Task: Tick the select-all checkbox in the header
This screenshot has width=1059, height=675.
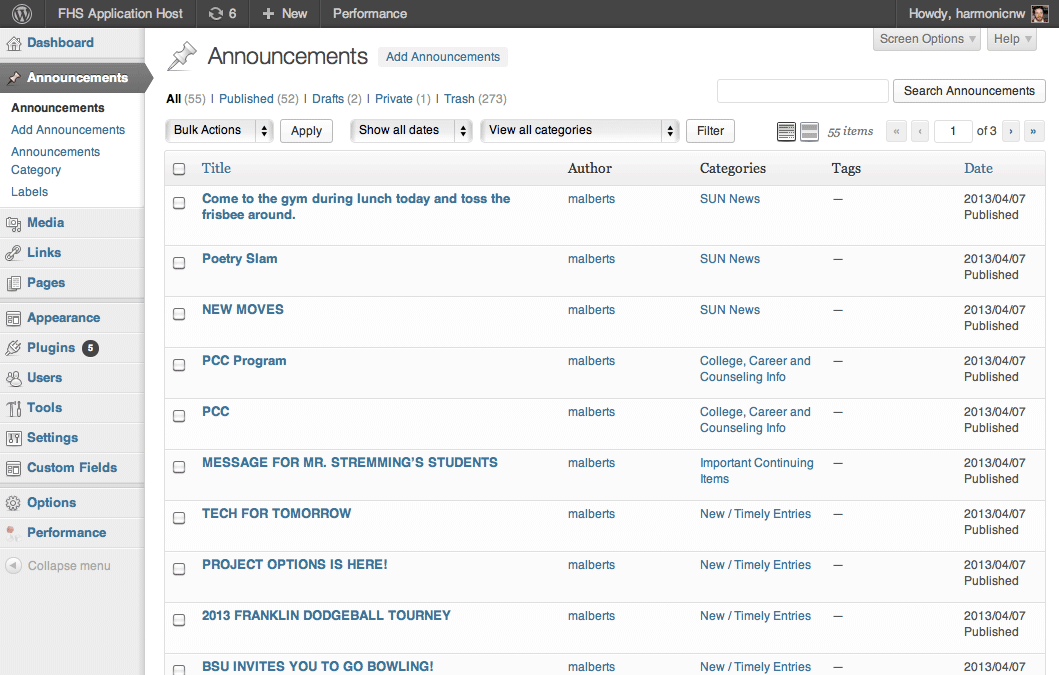Action: tap(179, 169)
